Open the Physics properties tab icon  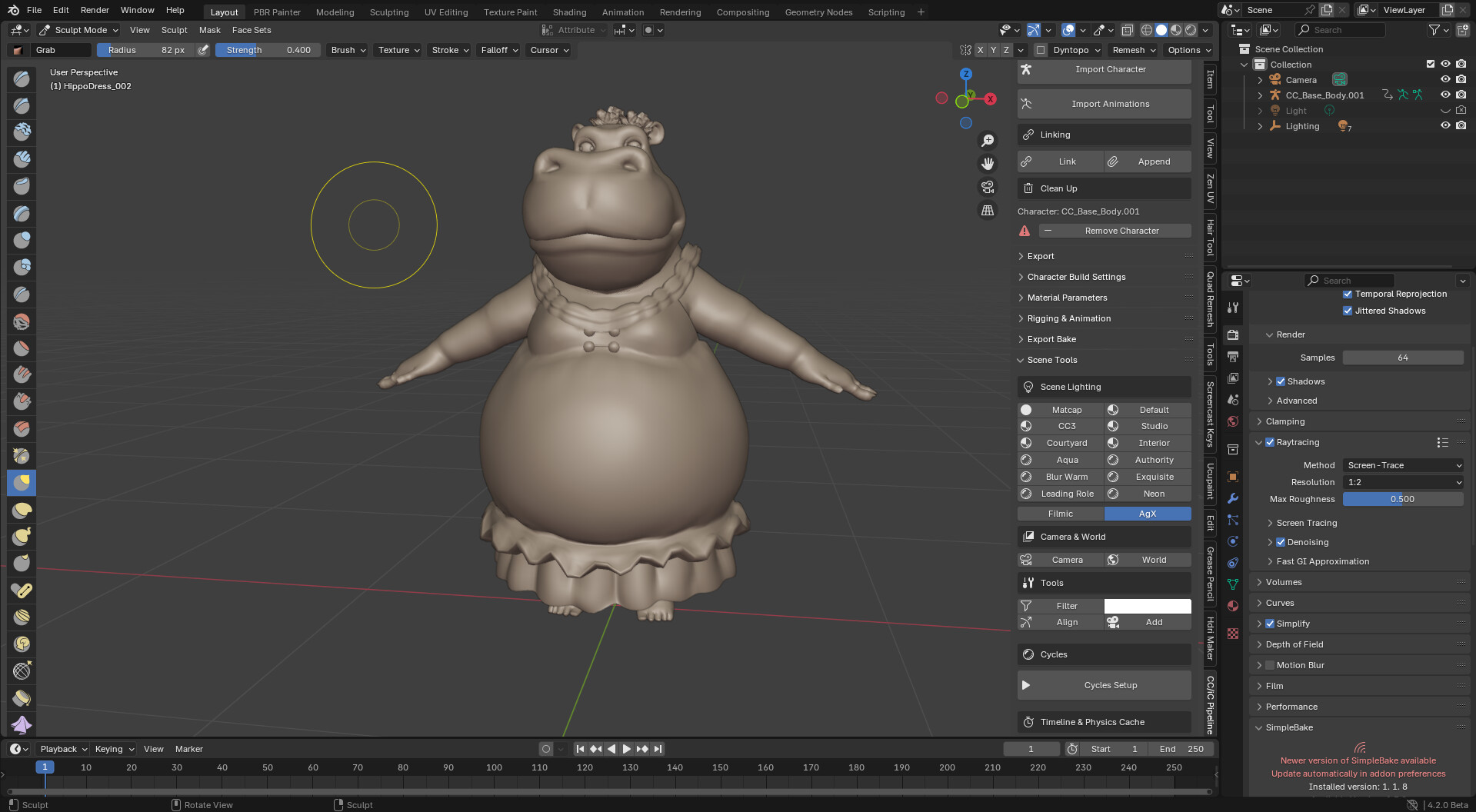1233,541
